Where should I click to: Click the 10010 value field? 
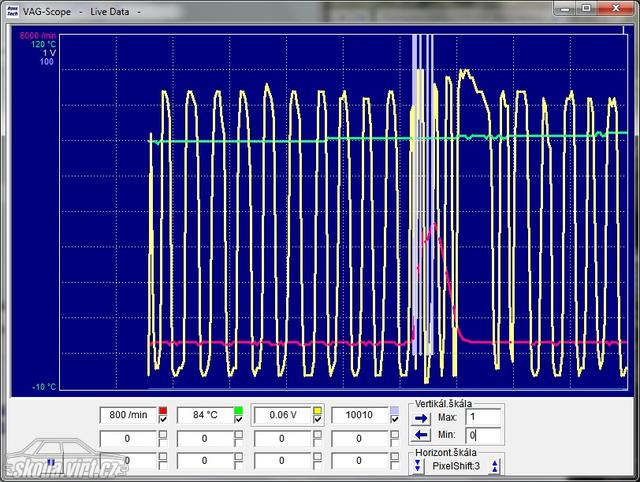click(x=360, y=415)
